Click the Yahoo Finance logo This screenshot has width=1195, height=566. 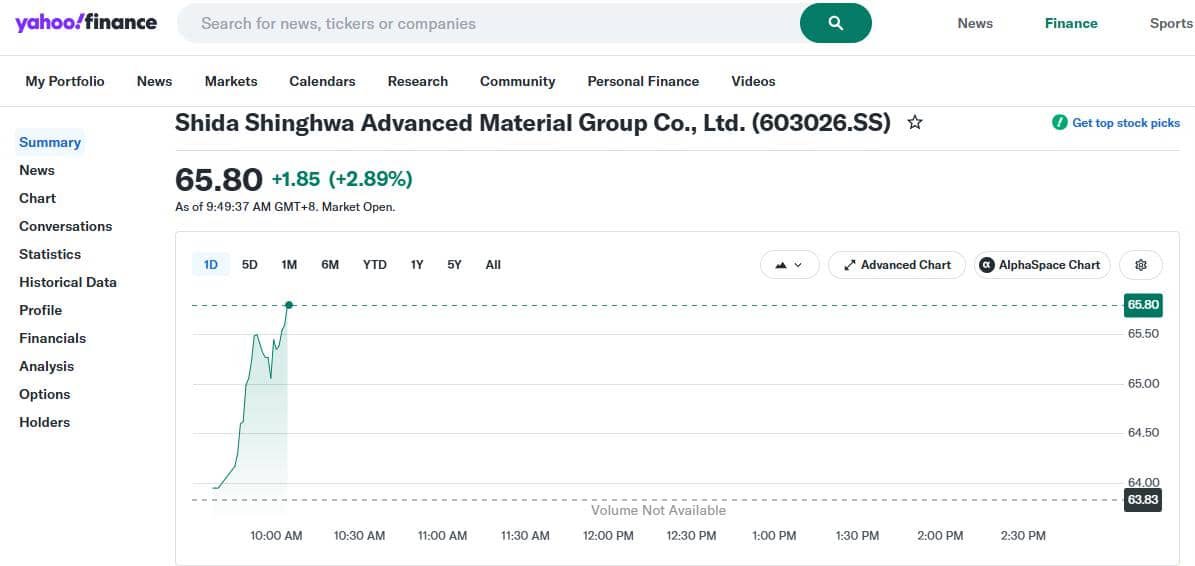[x=86, y=23]
